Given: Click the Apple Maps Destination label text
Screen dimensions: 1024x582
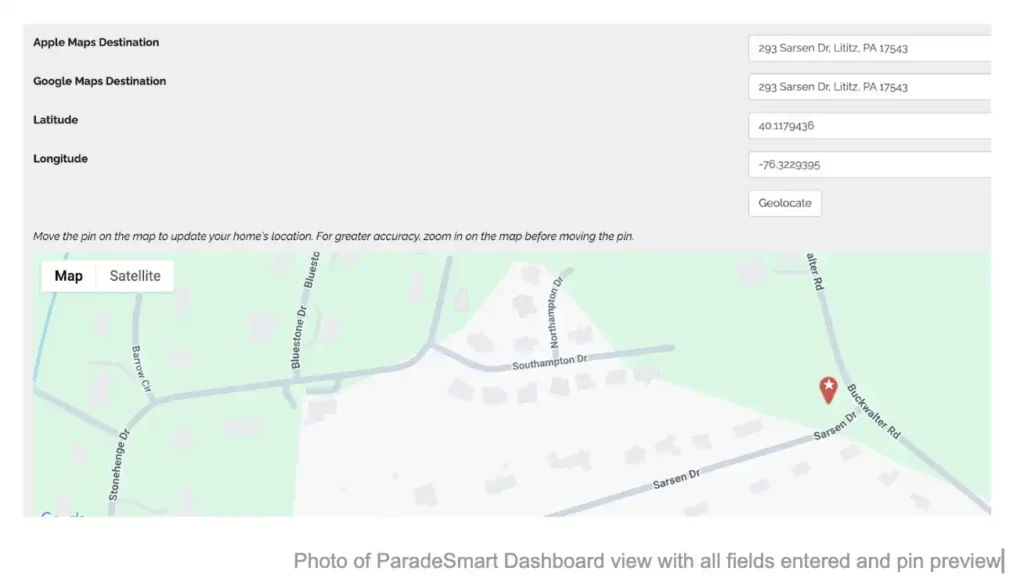Looking at the screenshot, I should tap(96, 43).
